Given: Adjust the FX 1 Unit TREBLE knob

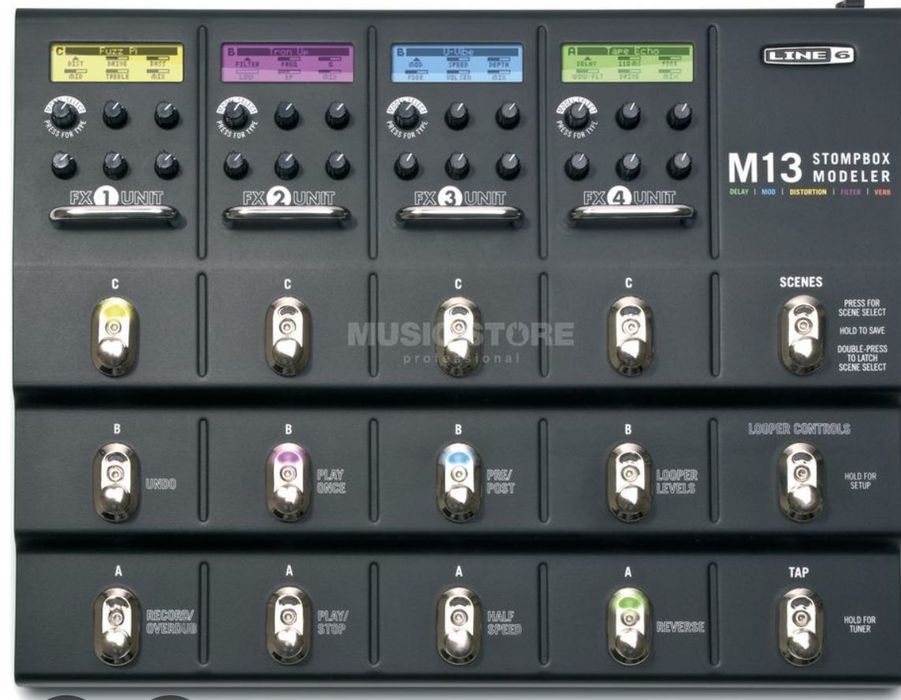Looking at the screenshot, I should click(x=115, y=166).
